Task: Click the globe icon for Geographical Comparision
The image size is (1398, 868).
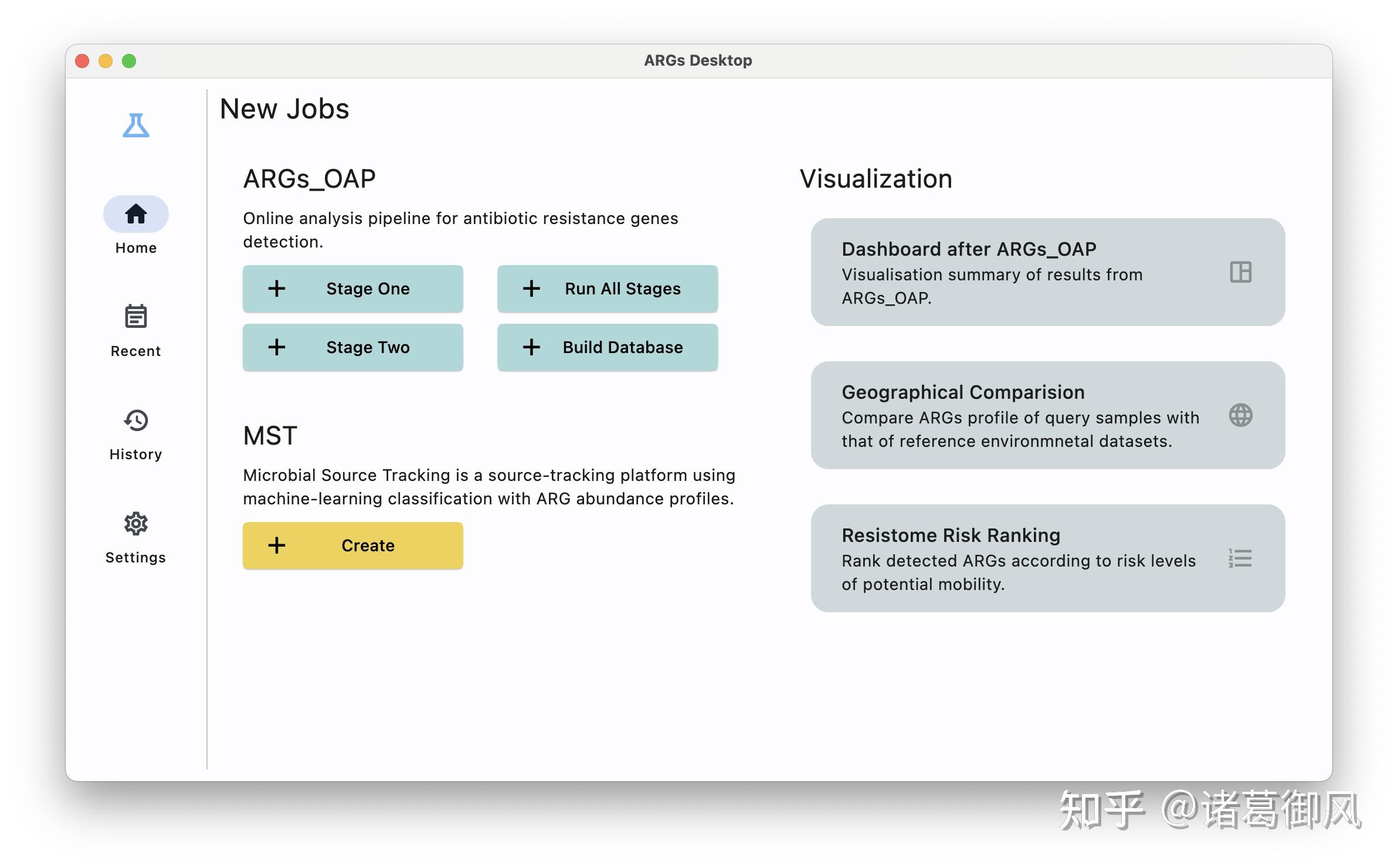Action: [1240, 415]
